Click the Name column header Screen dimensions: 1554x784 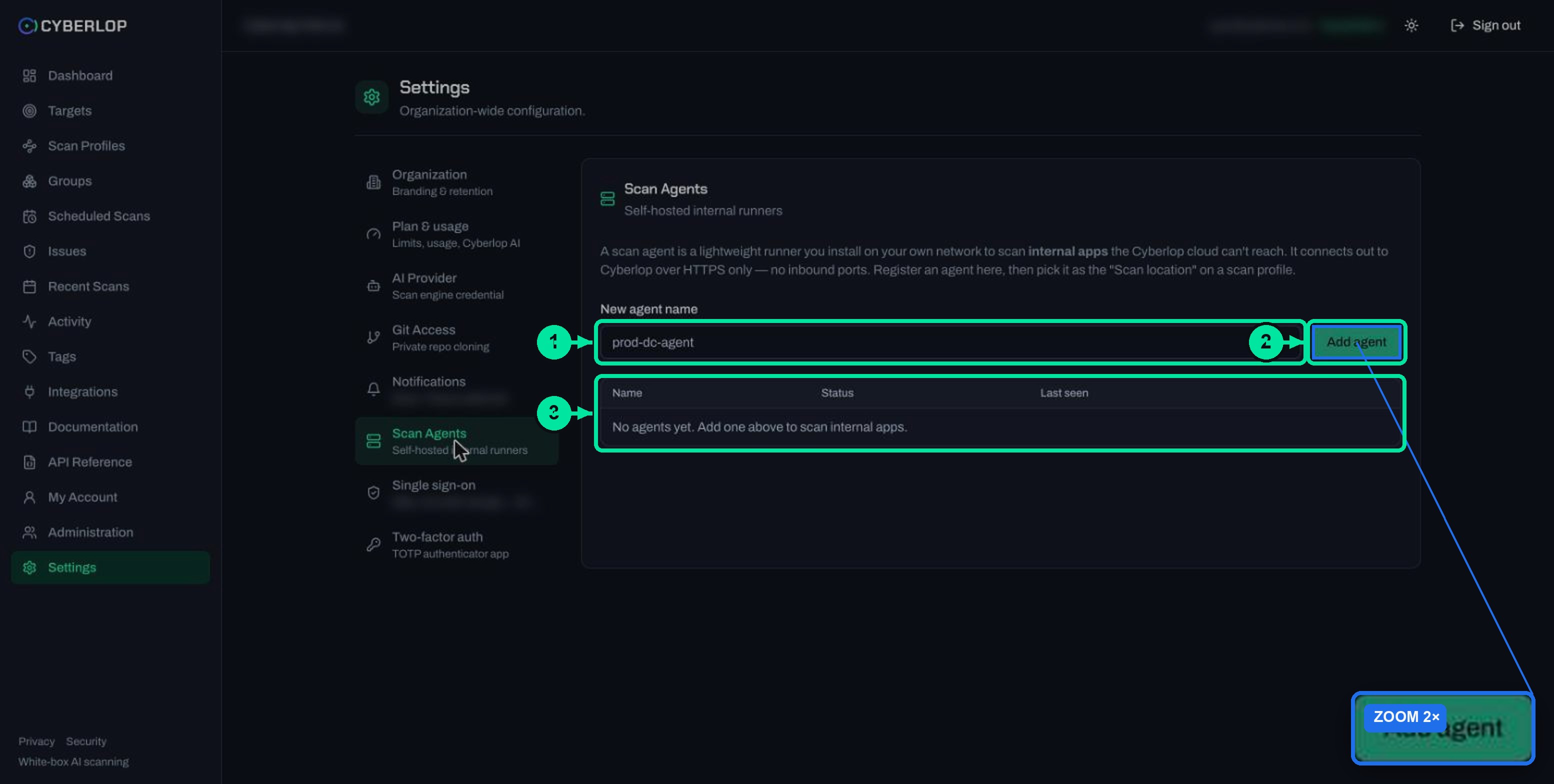[x=627, y=392]
